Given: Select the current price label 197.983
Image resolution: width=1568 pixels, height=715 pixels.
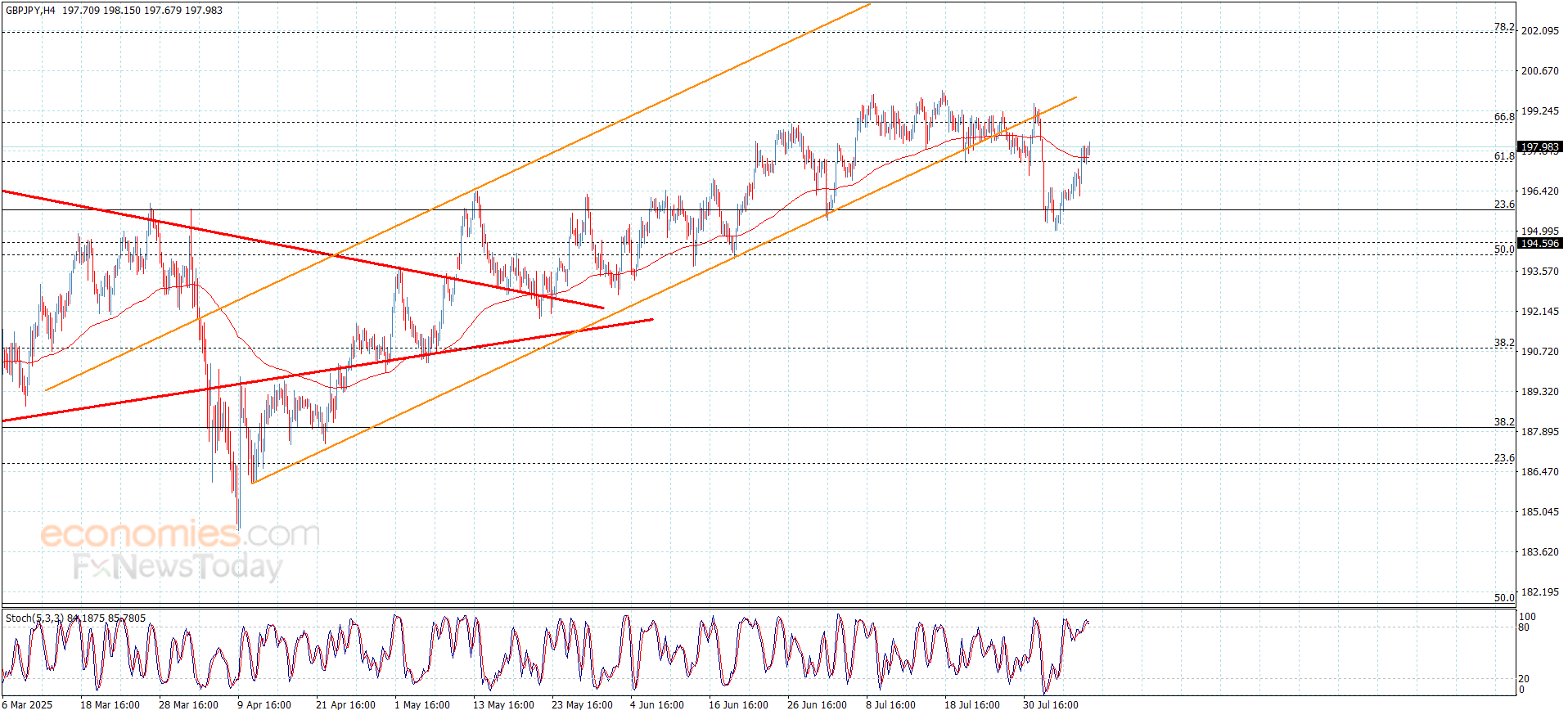Looking at the screenshot, I should (1539, 147).
